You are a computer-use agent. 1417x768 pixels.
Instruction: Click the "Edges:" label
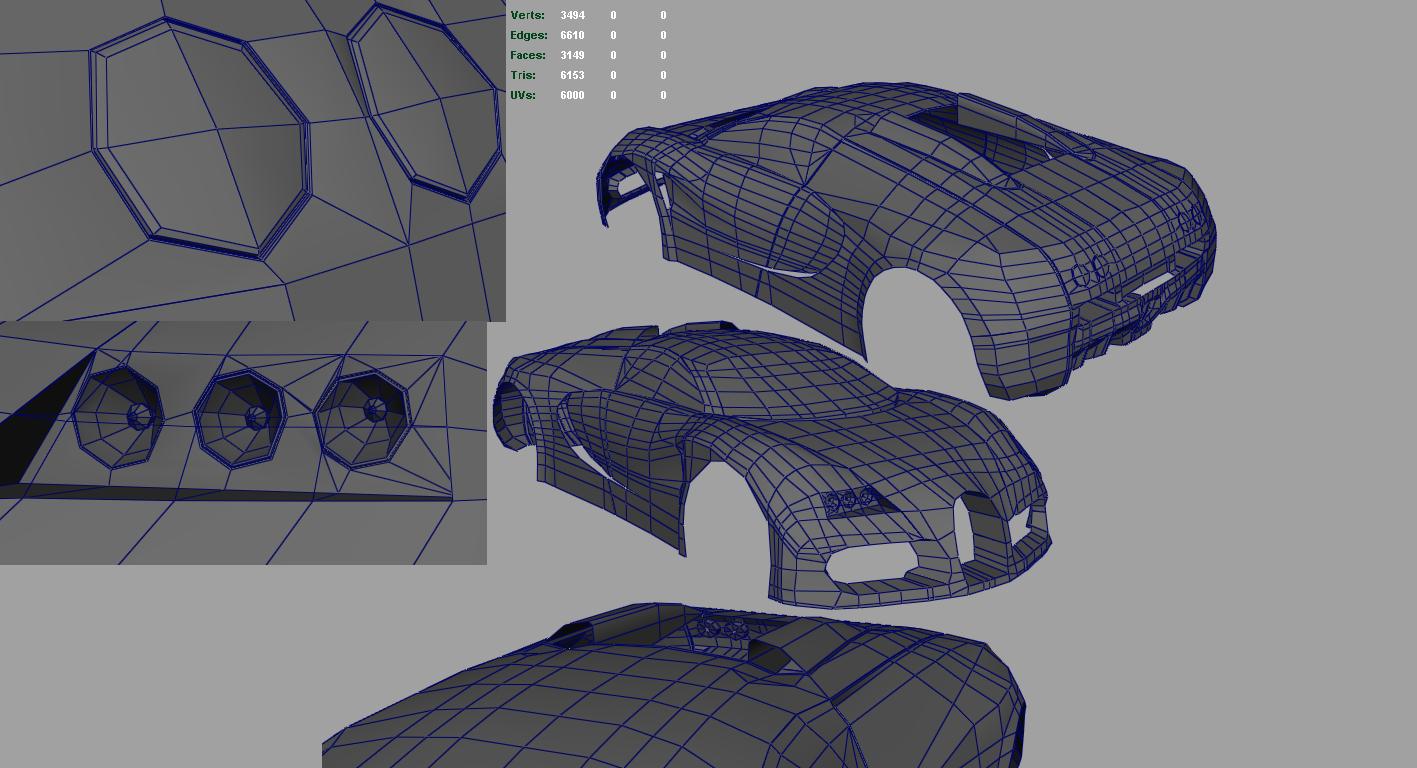point(529,35)
